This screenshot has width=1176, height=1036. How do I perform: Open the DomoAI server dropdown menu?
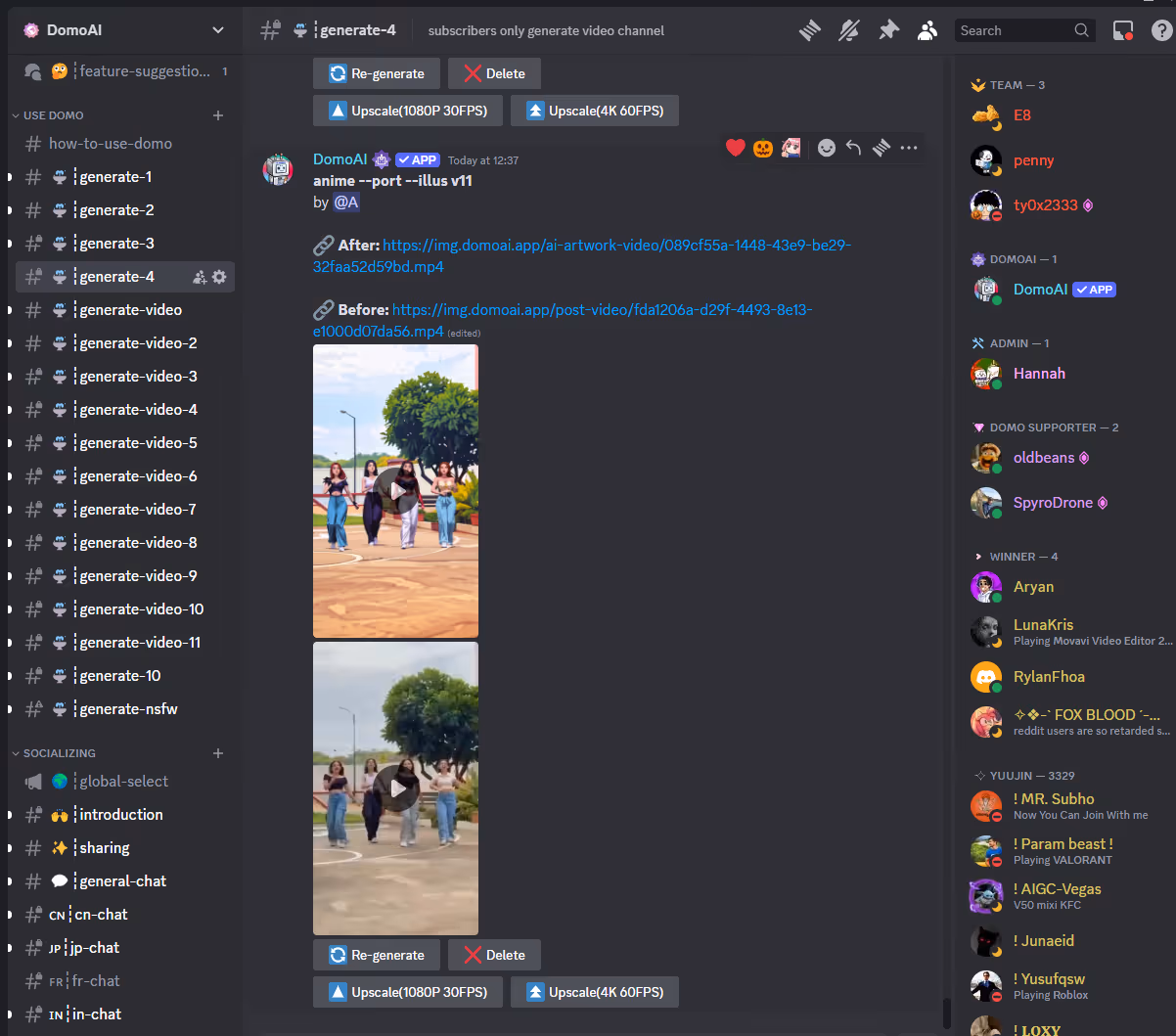click(x=217, y=30)
